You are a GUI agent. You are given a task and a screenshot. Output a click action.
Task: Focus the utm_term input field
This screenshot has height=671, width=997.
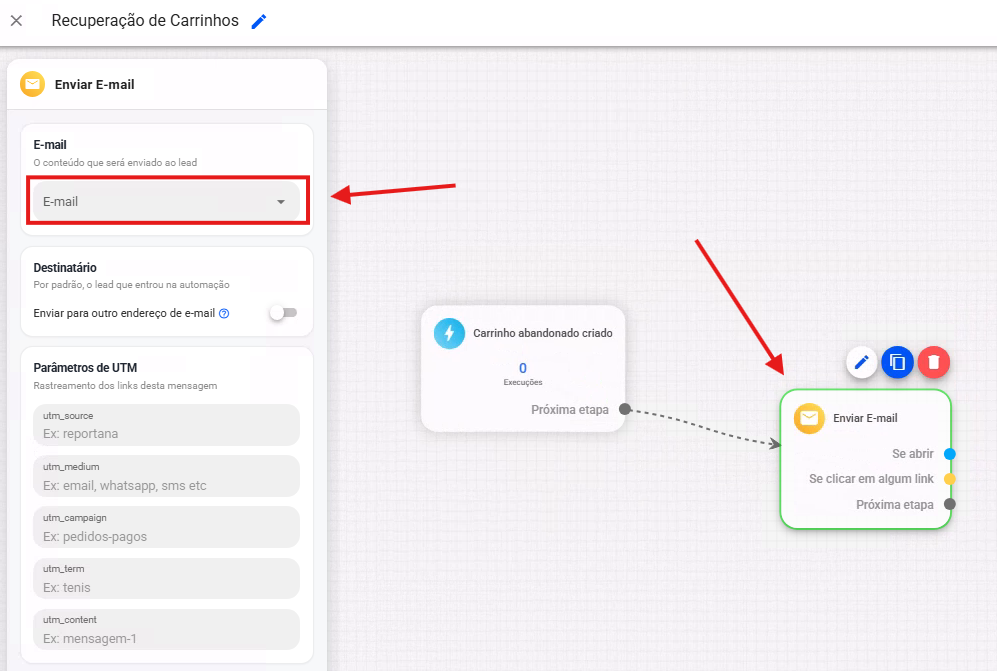166,578
